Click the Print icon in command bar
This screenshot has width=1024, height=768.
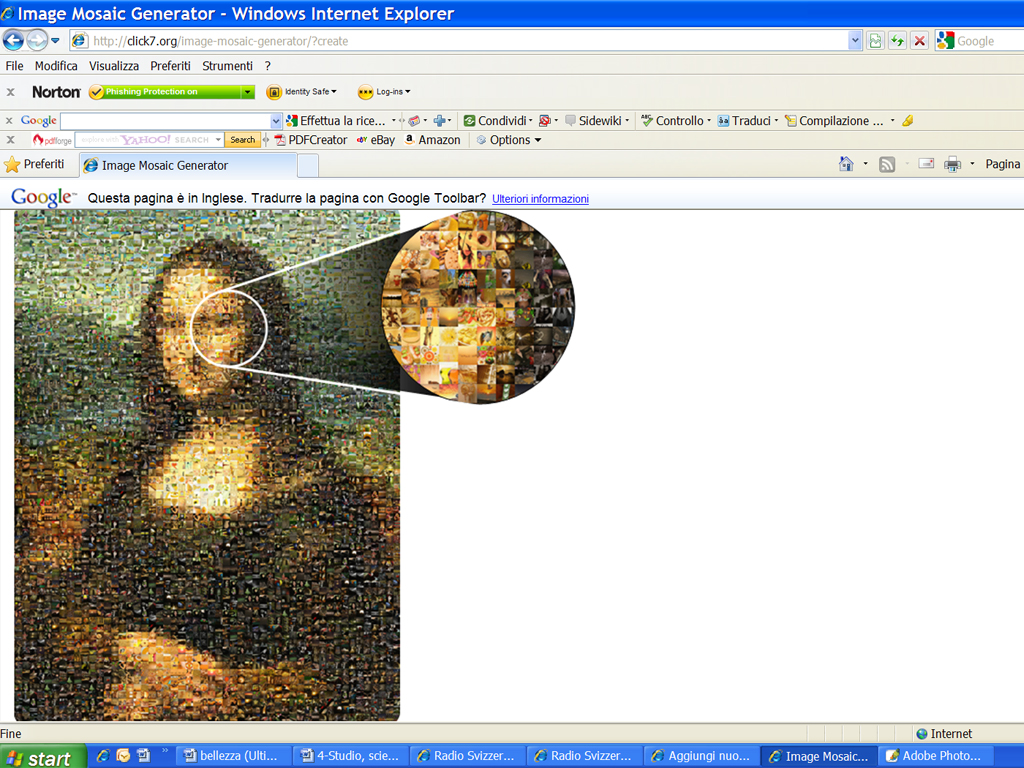click(x=952, y=164)
